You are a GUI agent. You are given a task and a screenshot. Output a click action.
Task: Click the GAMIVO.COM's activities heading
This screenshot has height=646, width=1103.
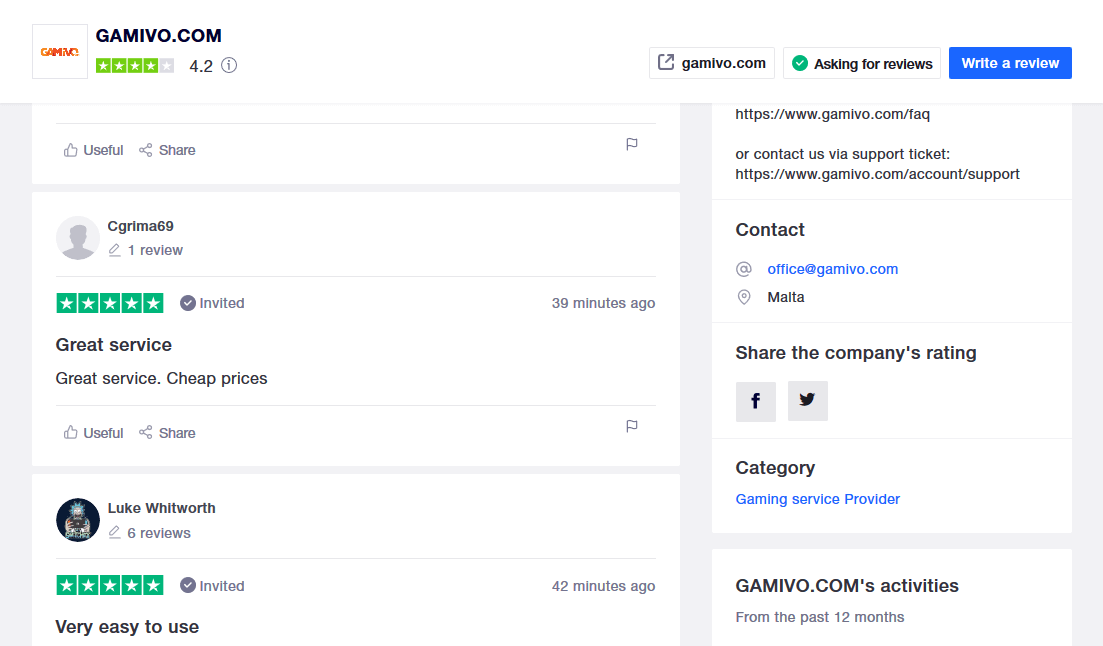click(847, 585)
